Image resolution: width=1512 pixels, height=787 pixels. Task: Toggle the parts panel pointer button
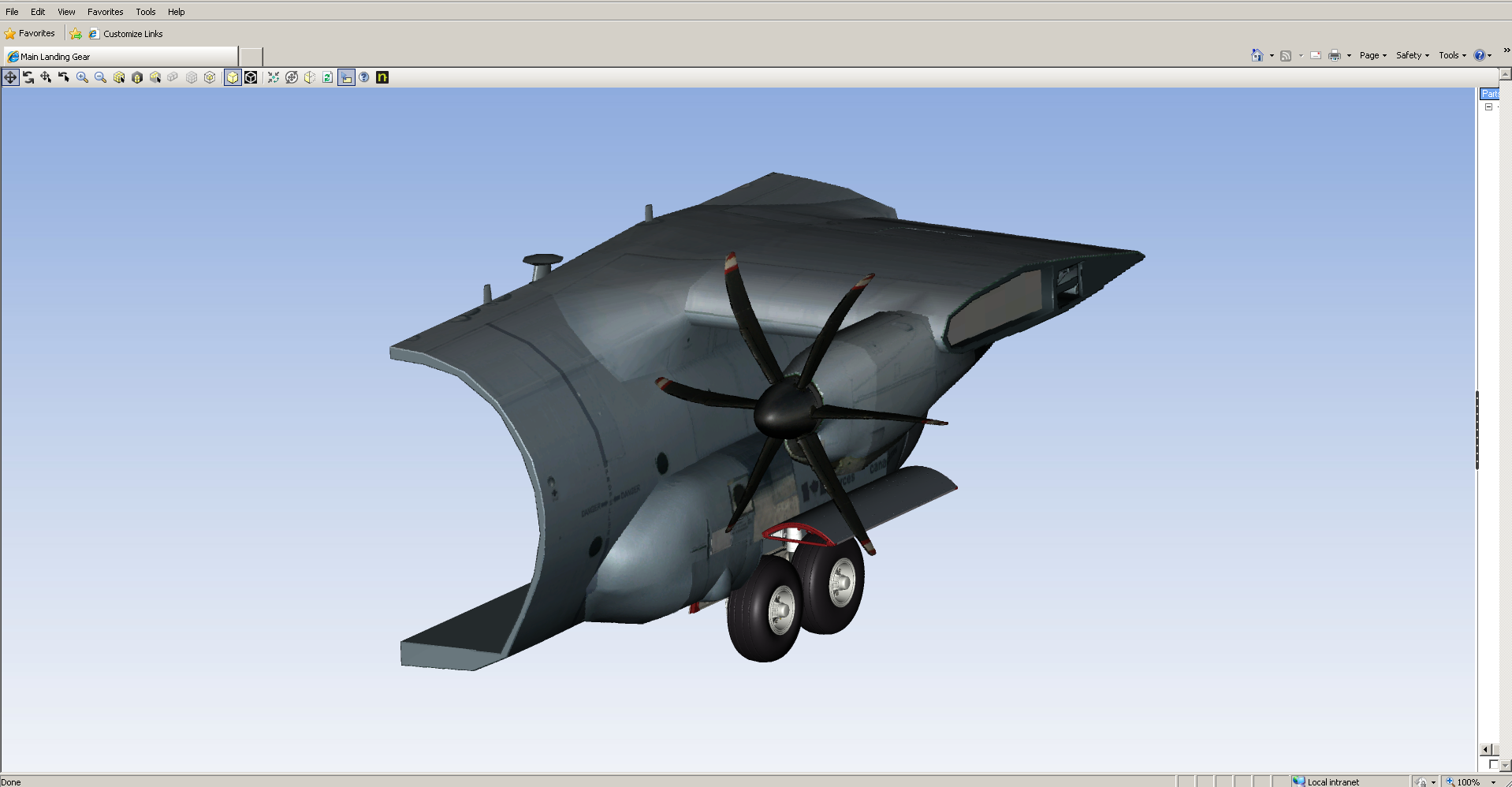[346, 77]
